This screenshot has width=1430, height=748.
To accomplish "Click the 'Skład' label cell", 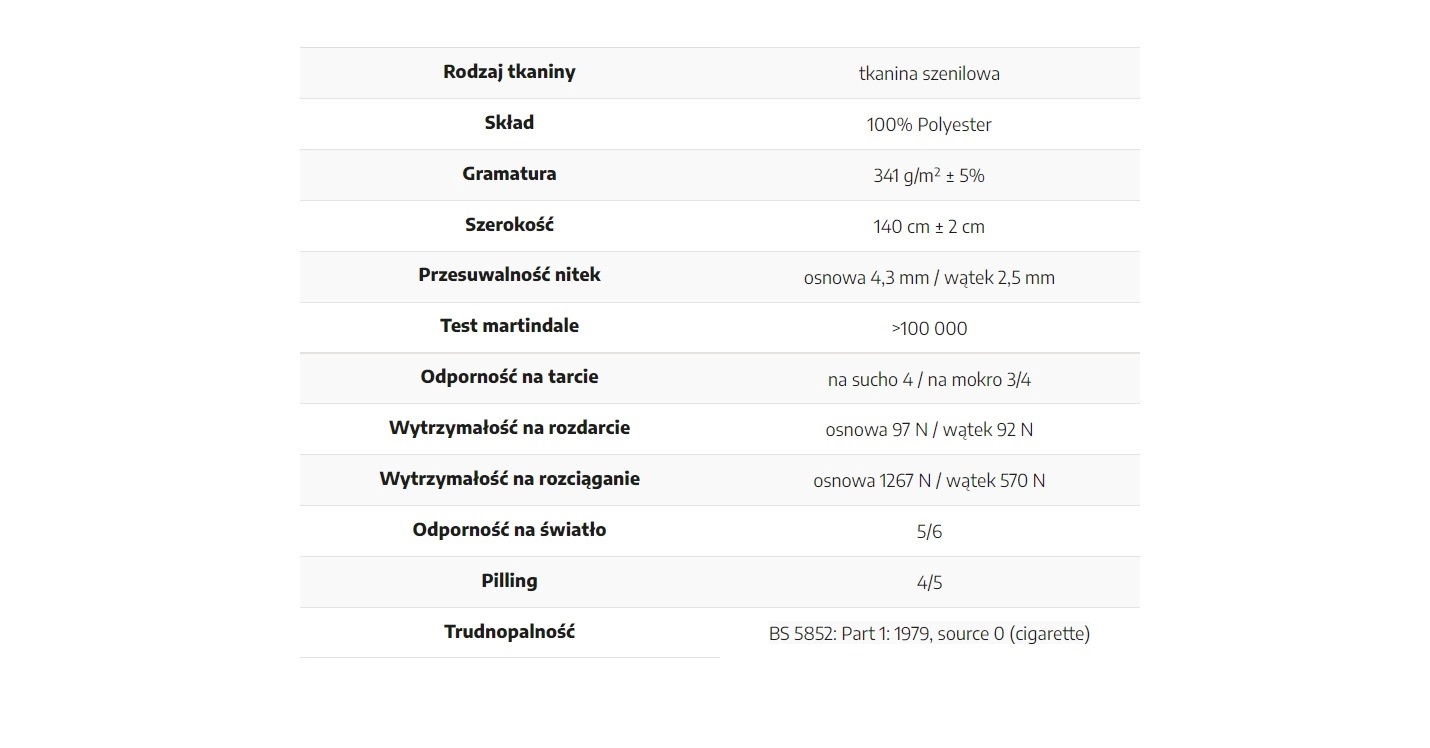I will (509, 123).
